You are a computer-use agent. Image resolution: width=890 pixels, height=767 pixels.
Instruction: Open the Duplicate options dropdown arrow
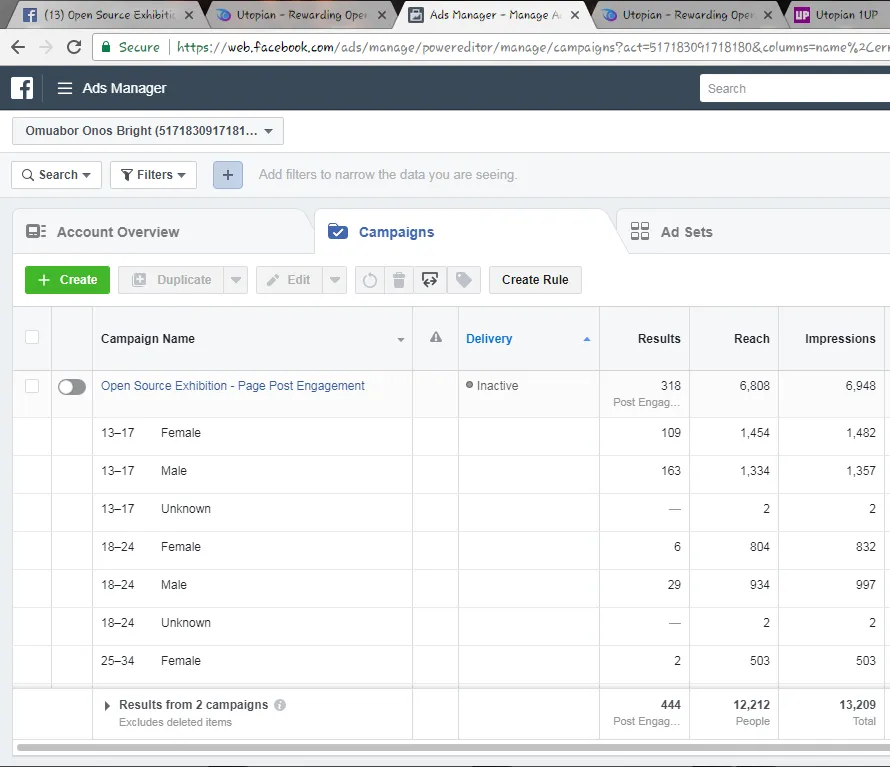[x=236, y=280]
